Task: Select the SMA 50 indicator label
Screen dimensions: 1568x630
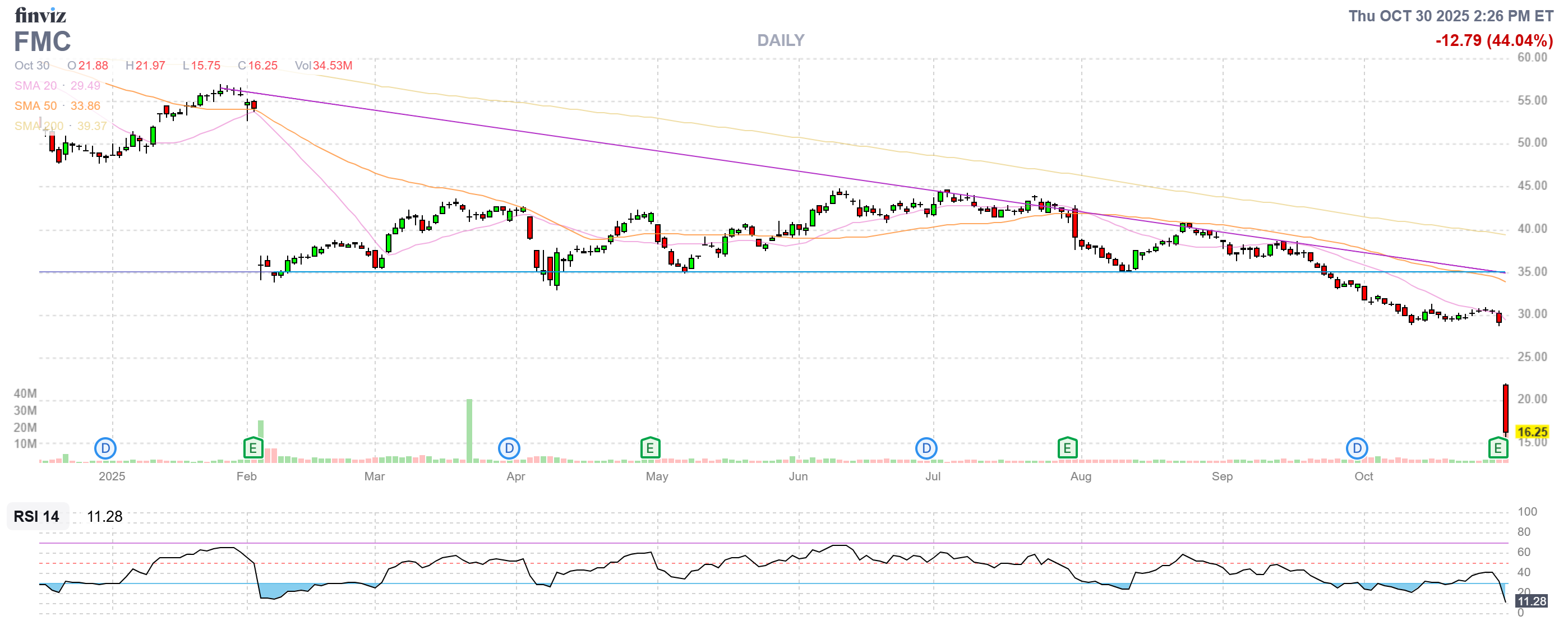Action: pyautogui.click(x=35, y=106)
